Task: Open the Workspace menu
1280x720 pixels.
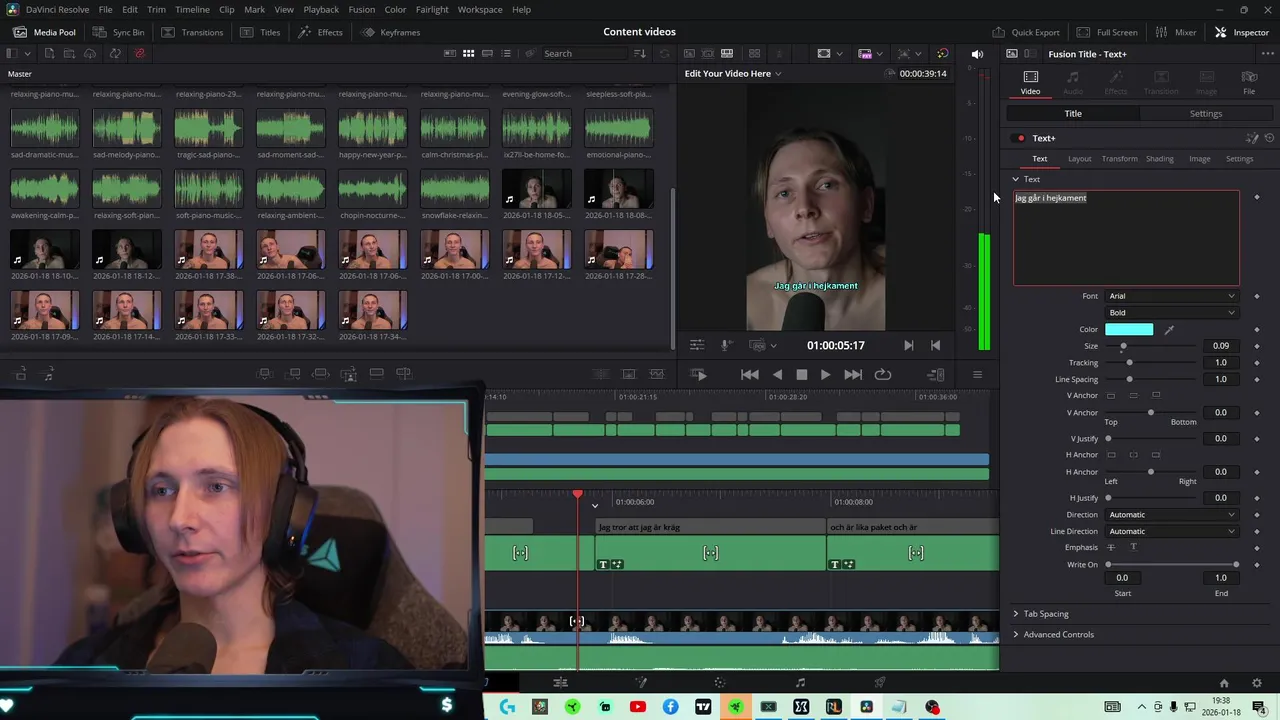Action: [x=480, y=9]
